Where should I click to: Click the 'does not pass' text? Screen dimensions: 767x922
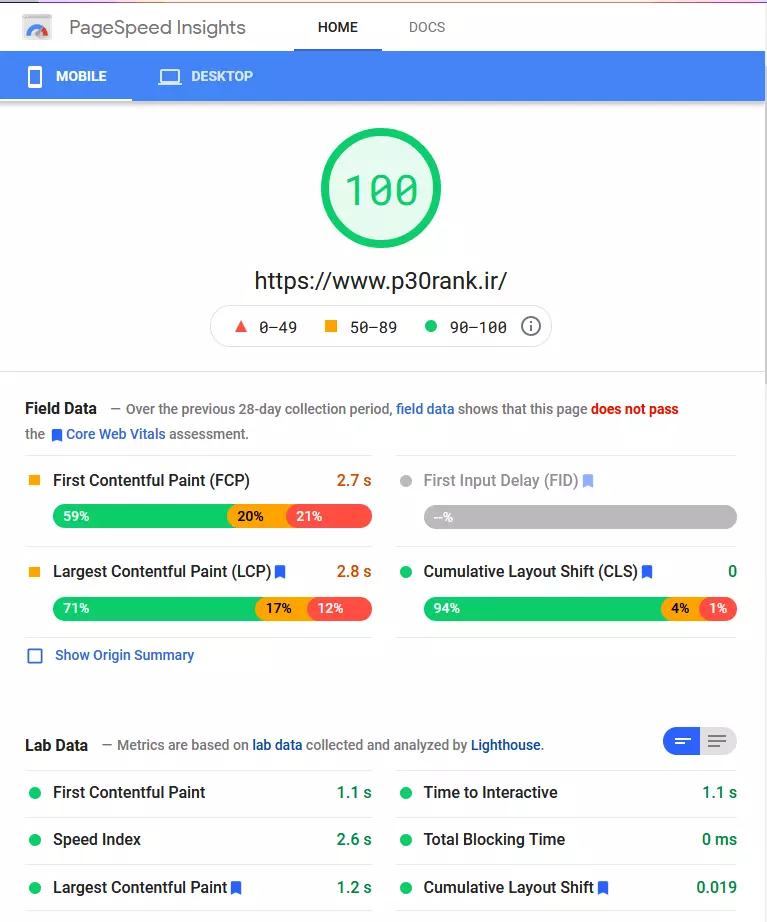[635, 409]
